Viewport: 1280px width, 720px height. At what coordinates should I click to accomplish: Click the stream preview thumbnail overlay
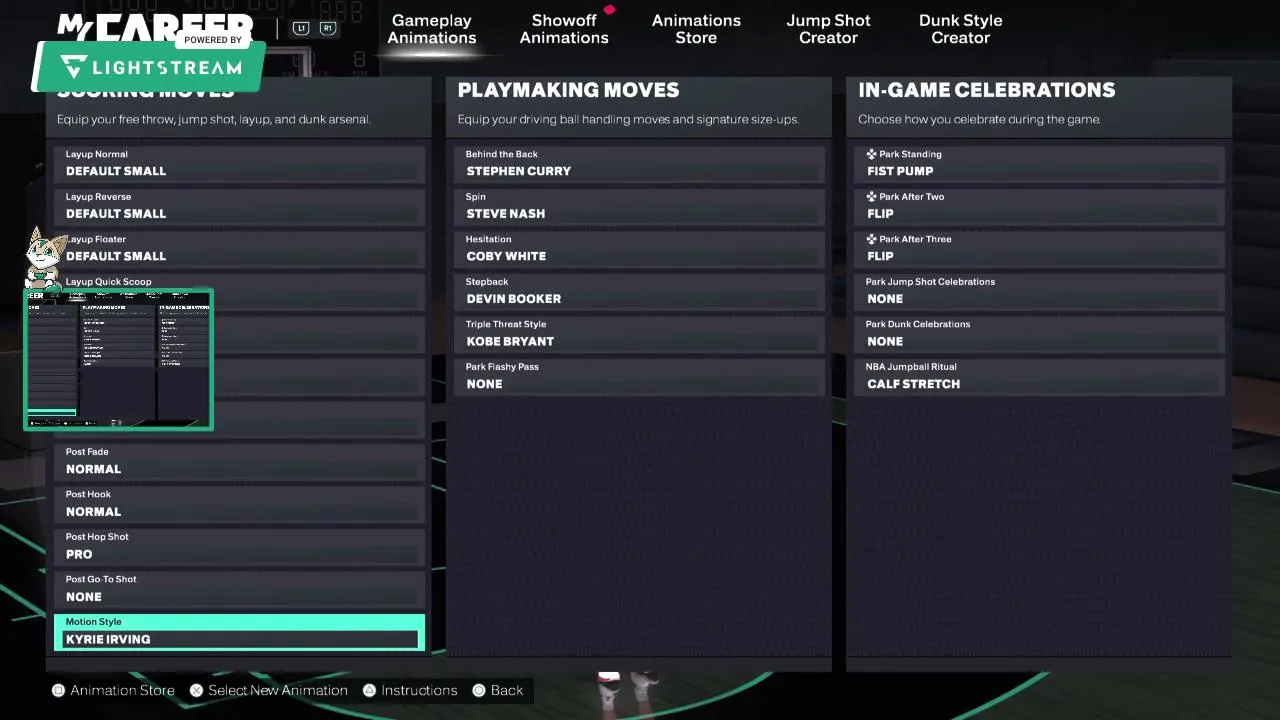click(x=118, y=360)
